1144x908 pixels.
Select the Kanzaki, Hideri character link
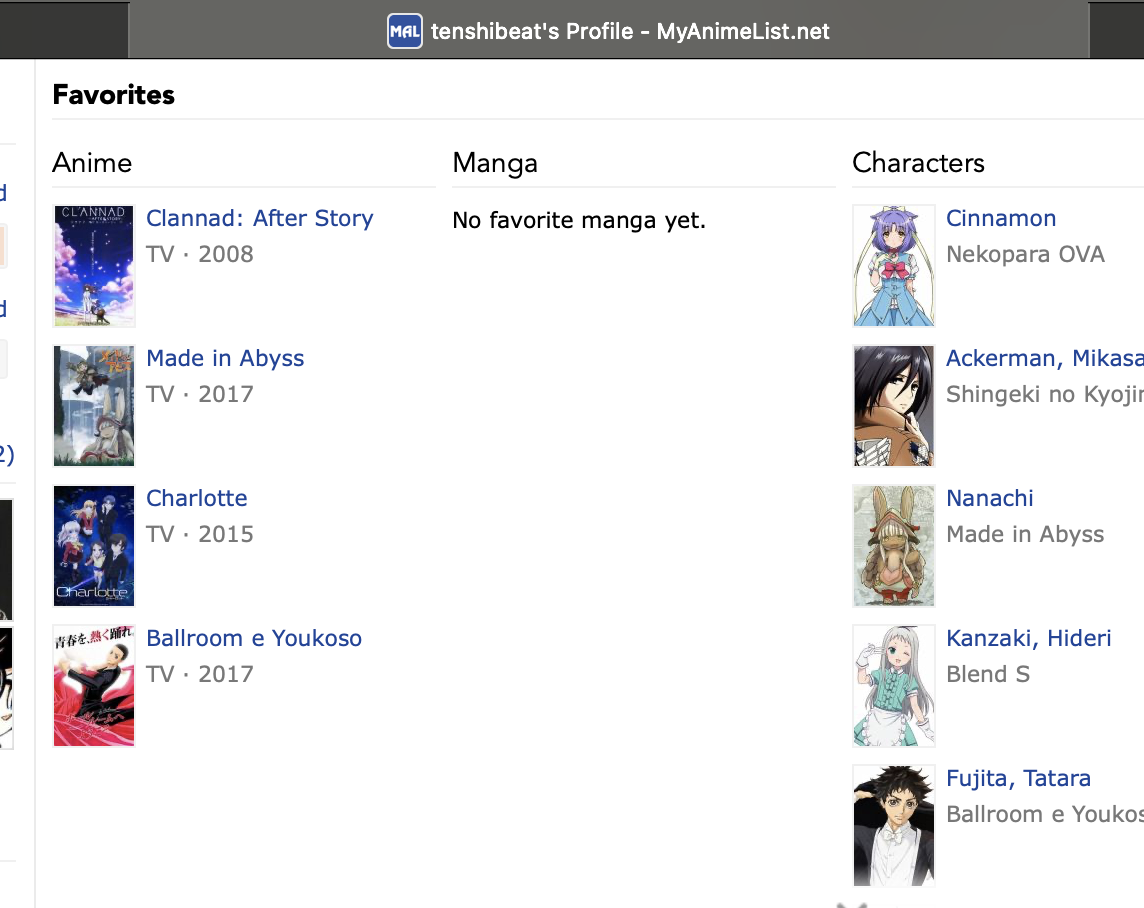pos(1029,639)
